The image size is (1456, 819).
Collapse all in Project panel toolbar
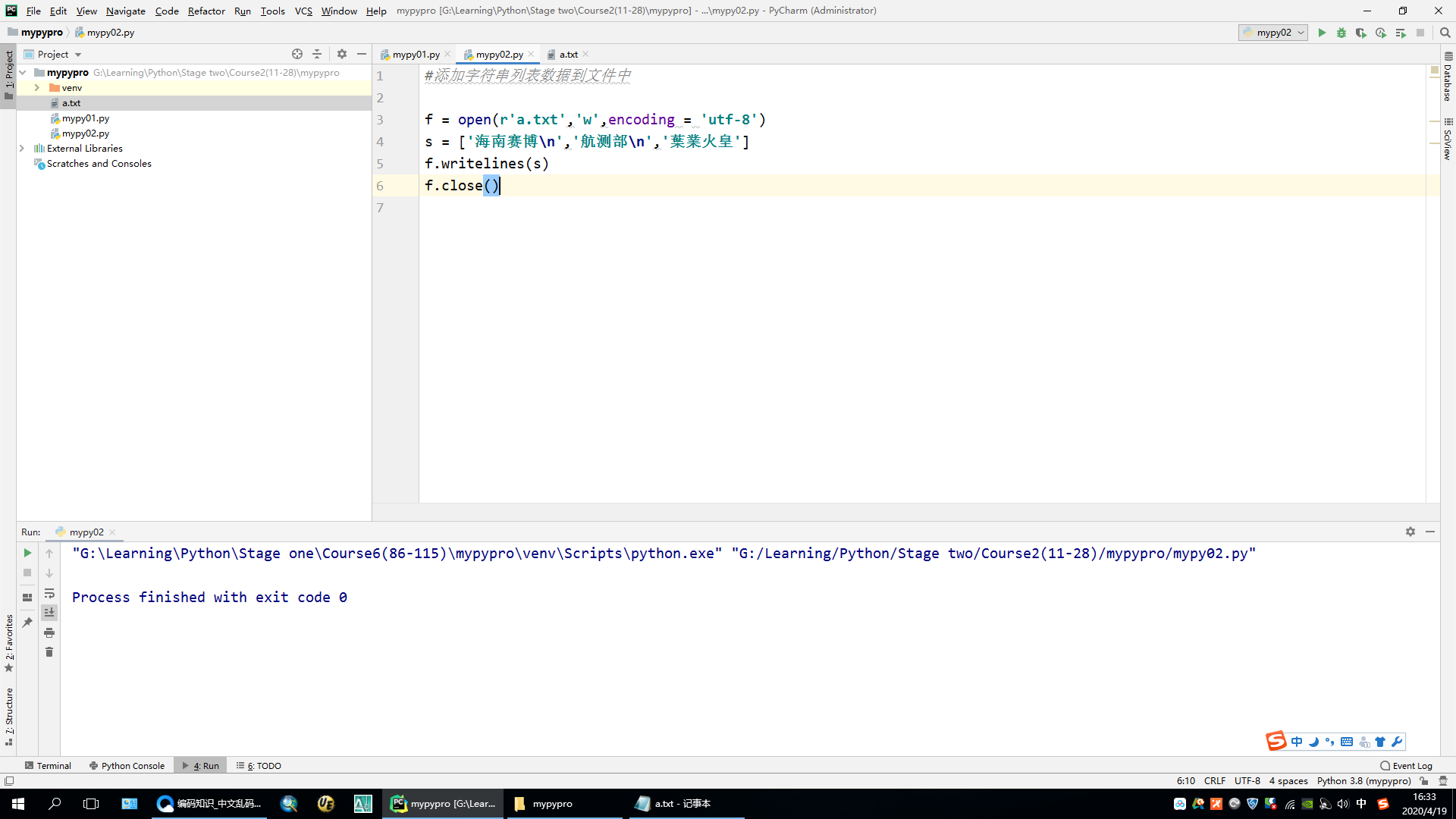pos(317,54)
